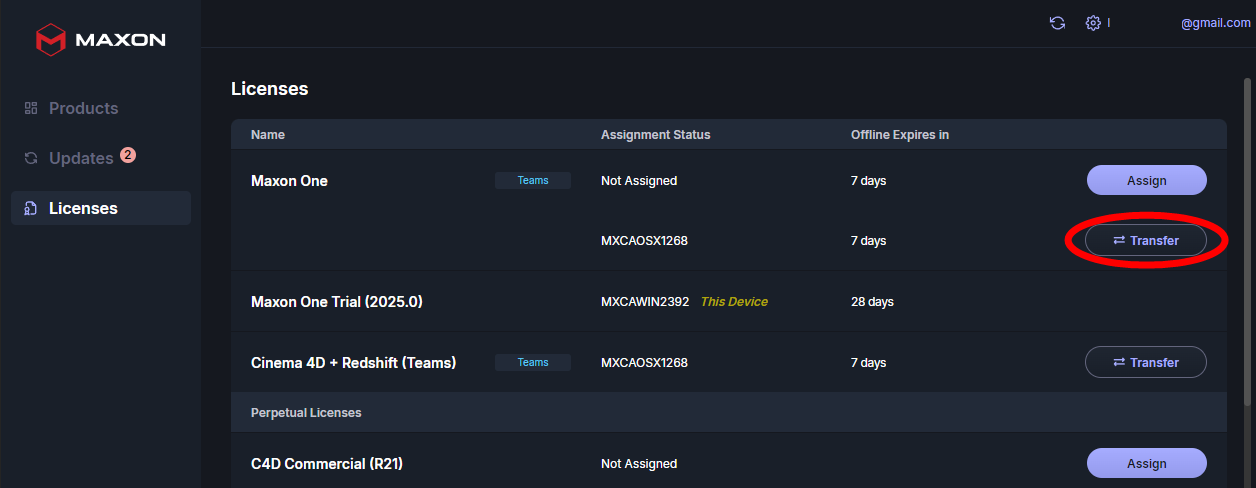Click the Products grid icon in sidebar

click(31, 108)
